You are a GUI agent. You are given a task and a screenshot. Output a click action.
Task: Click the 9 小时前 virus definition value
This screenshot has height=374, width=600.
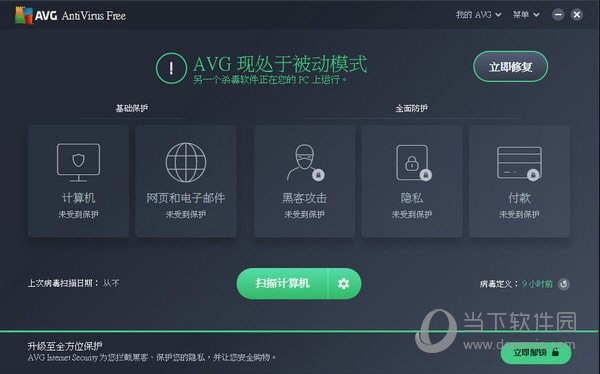click(537, 284)
